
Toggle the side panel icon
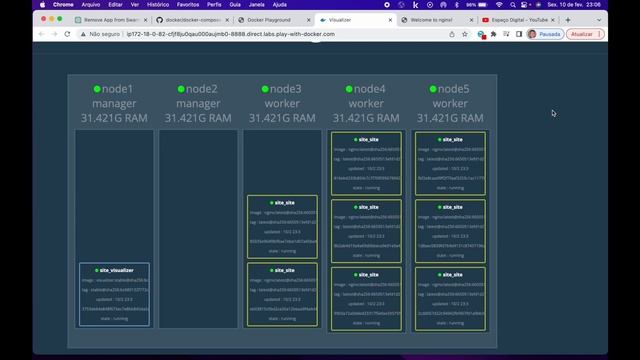click(519, 34)
